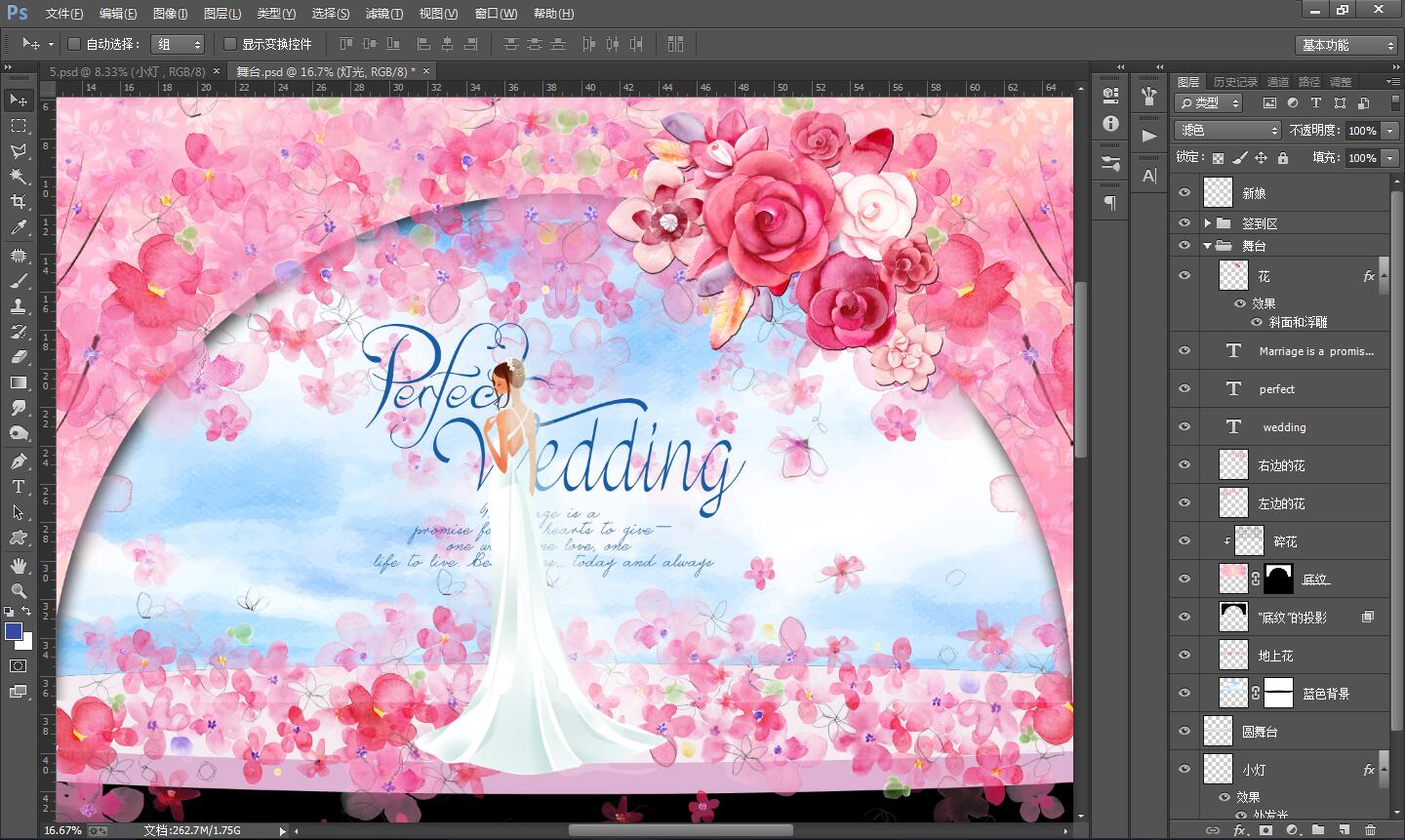The image size is (1405, 840).
Task: Select the Polygonal Lasso tool
Action: (18, 151)
